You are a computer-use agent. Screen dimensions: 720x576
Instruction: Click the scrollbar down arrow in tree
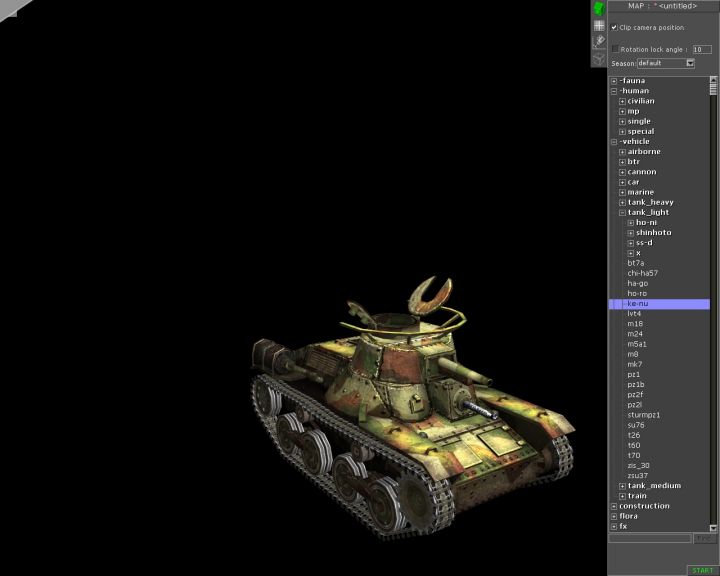tap(714, 527)
